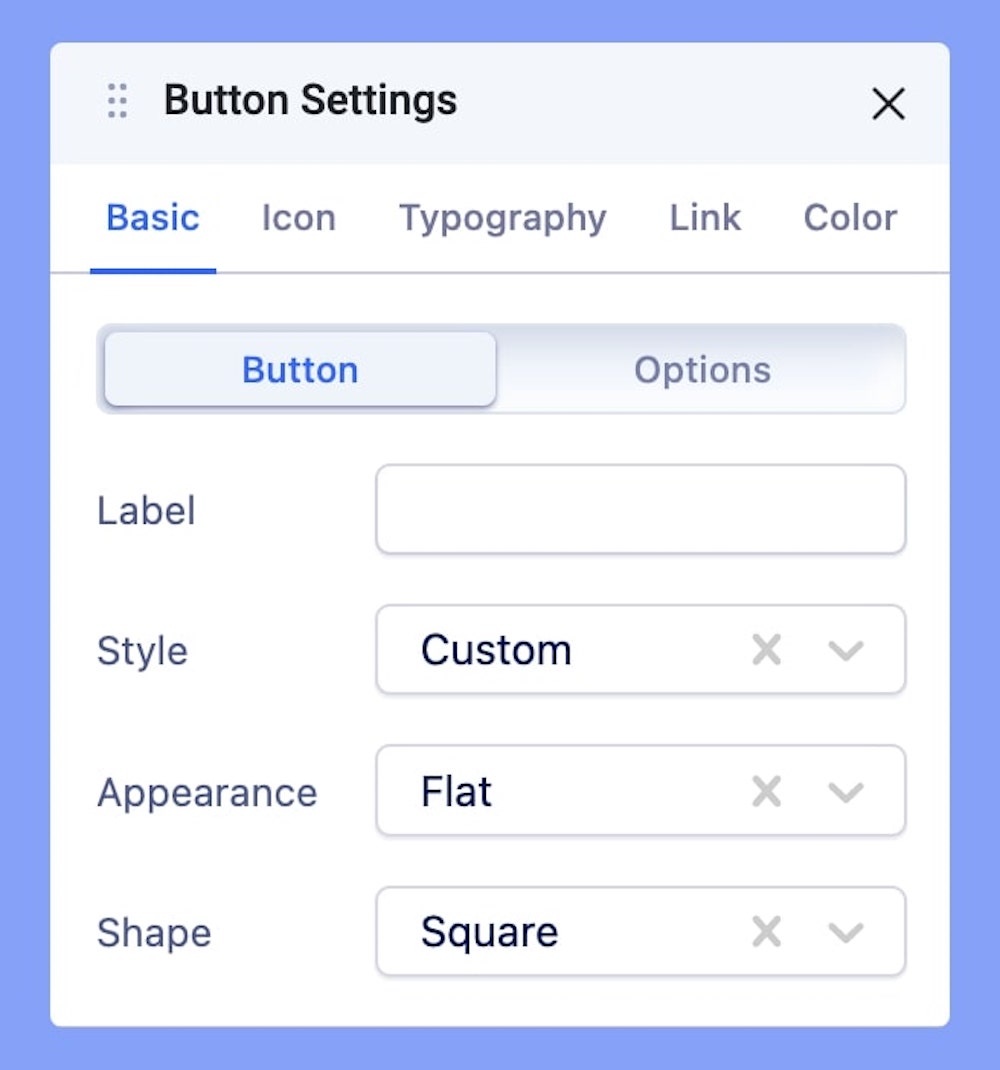Switch to the Basic tab
Viewport: 1000px width, 1070px height.
(x=153, y=218)
